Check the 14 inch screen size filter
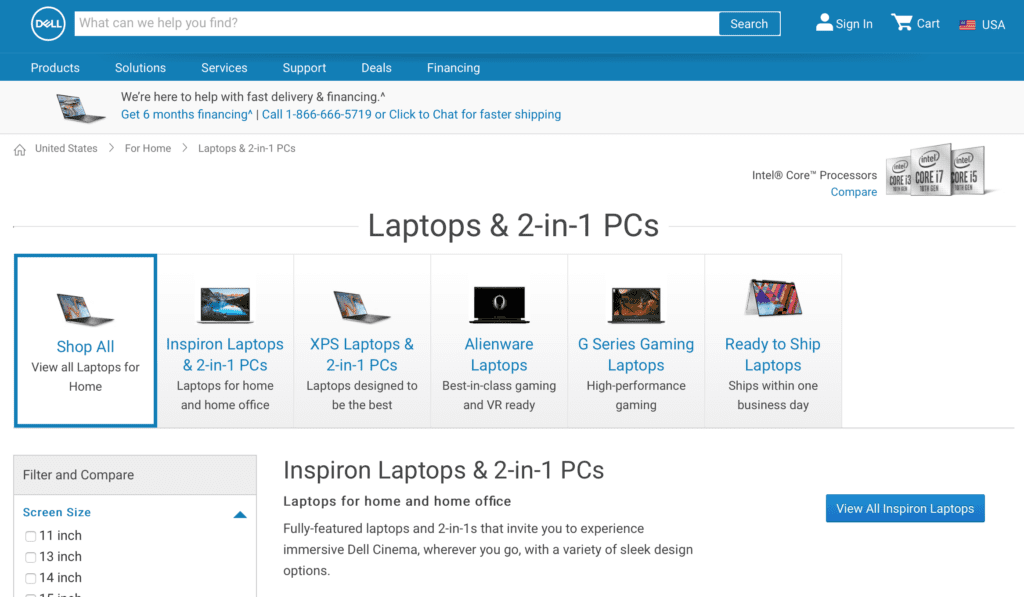This screenshot has height=597, width=1024. [31, 578]
